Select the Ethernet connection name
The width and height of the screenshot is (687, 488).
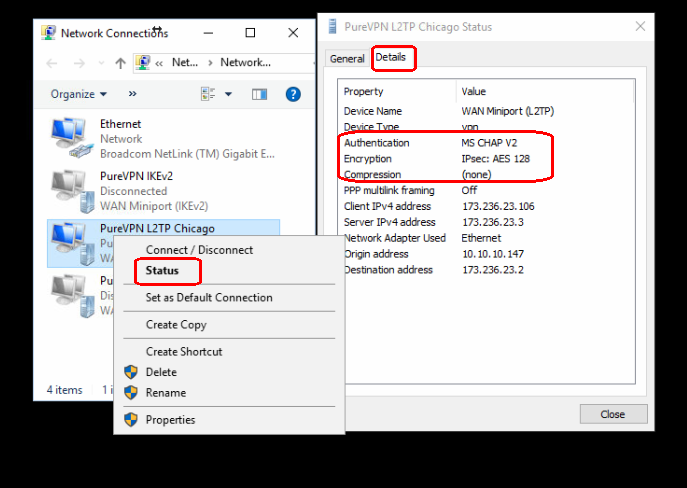[120, 124]
